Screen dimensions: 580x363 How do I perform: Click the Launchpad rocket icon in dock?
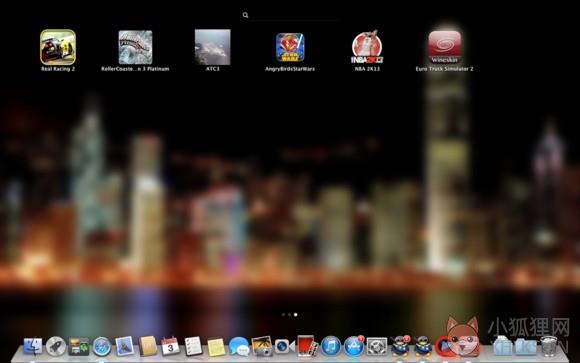(x=56, y=346)
